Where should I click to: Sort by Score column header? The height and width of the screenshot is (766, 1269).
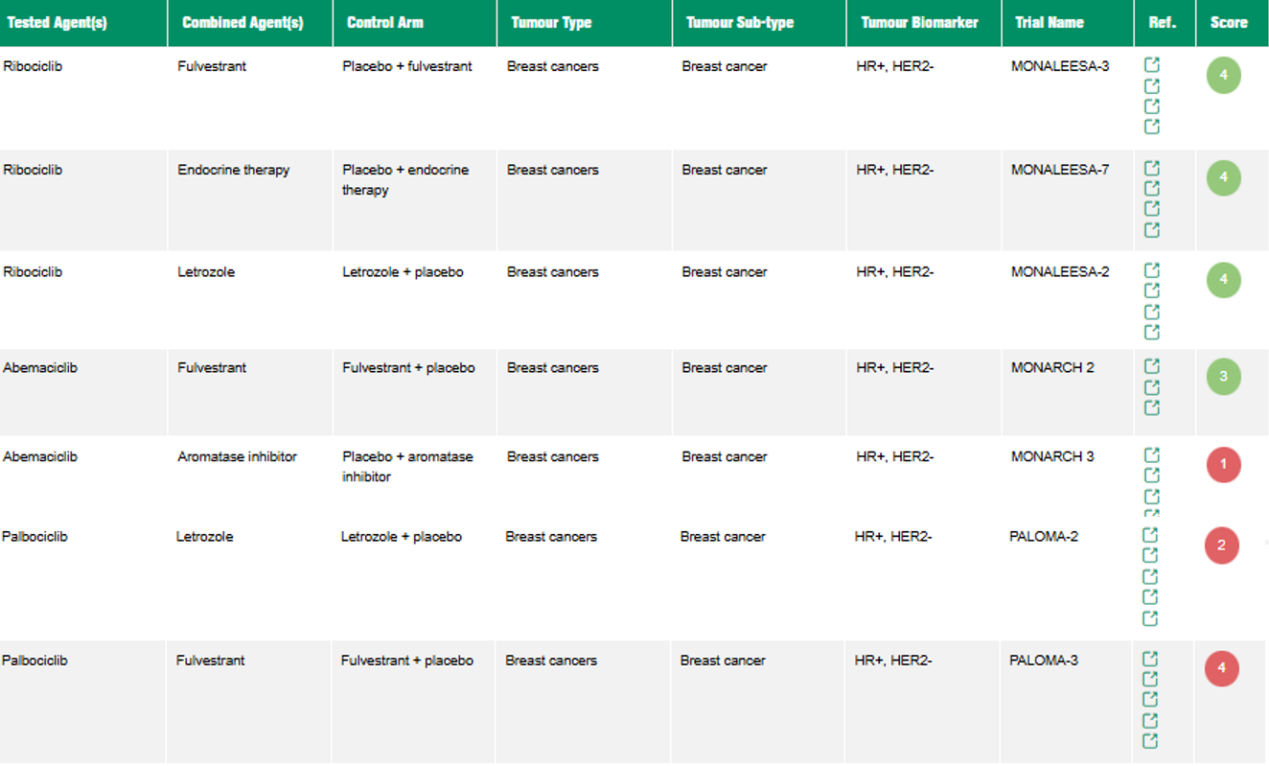(1229, 22)
